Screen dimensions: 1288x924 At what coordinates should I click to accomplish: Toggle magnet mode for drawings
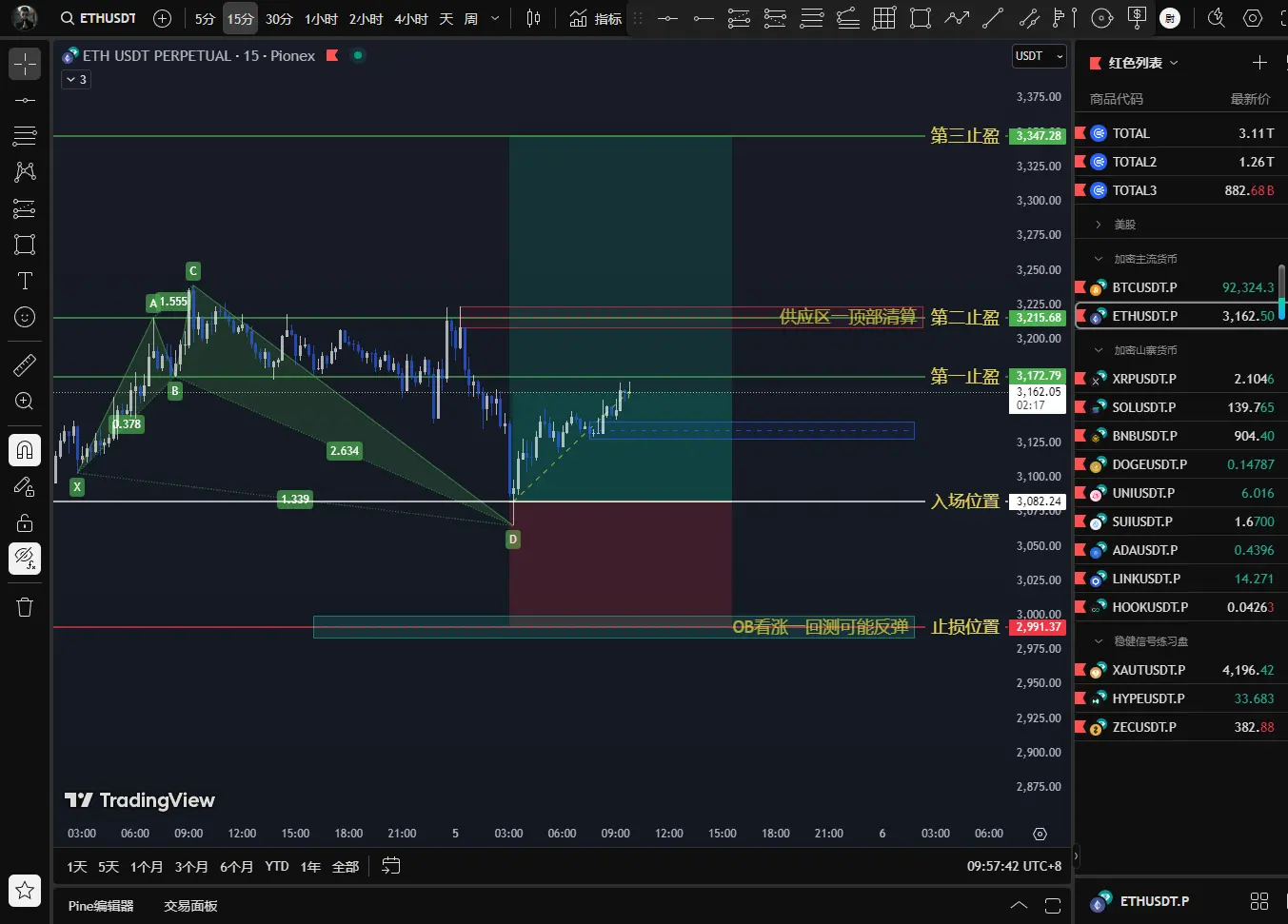(x=25, y=450)
